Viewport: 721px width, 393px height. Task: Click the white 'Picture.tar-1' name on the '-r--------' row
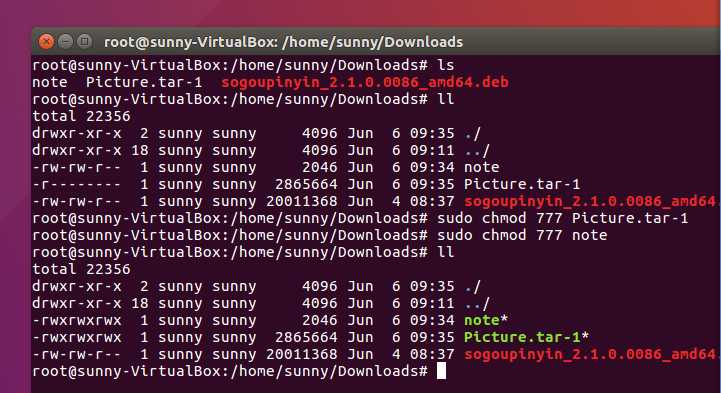pos(522,184)
